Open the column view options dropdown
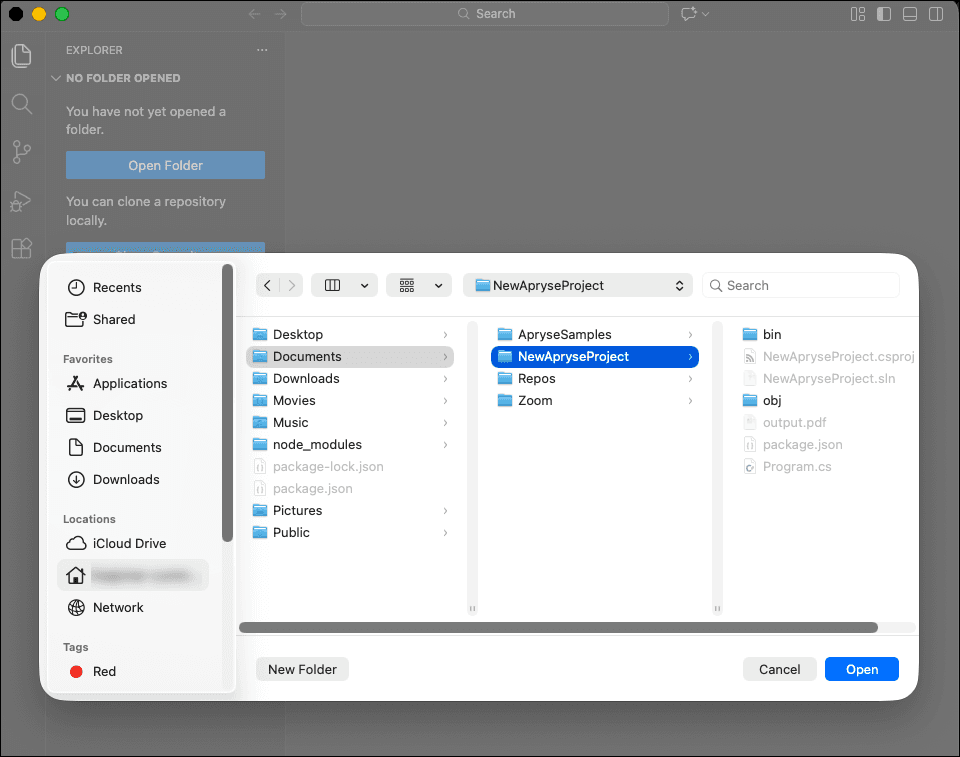The image size is (960, 757). click(x=344, y=285)
